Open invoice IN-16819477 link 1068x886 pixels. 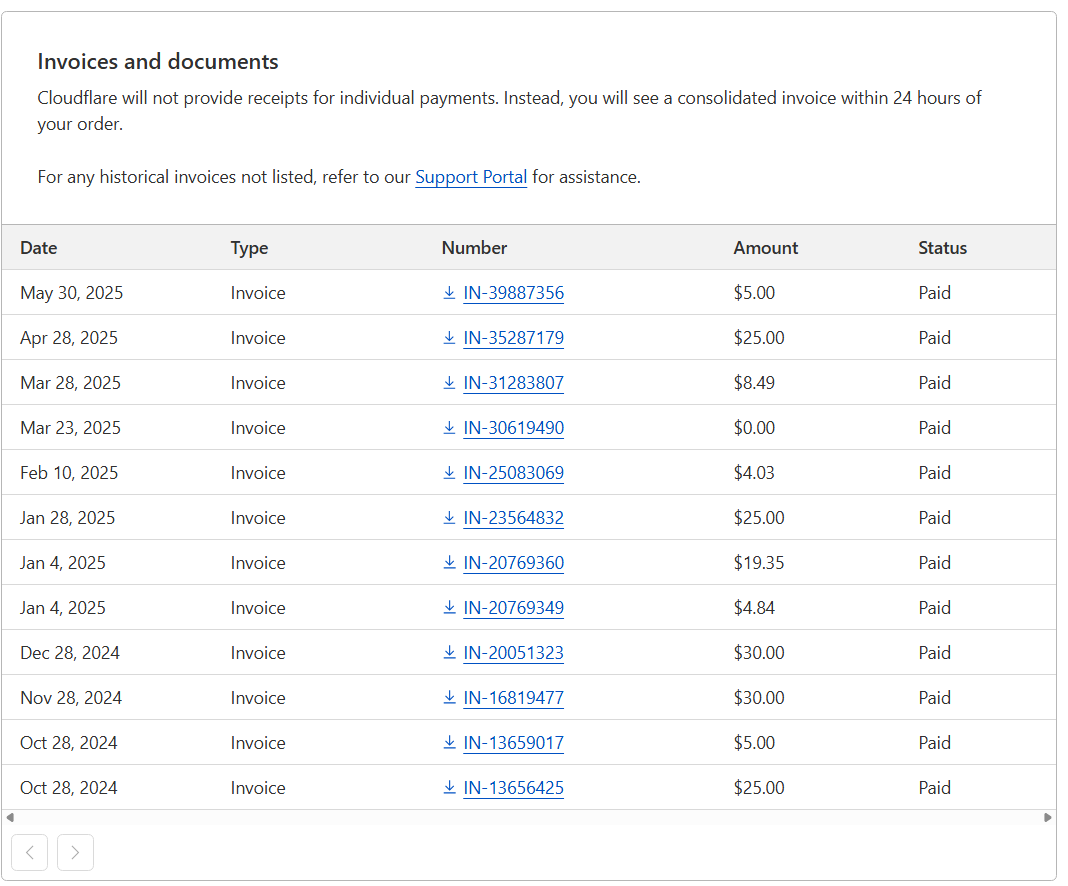(x=513, y=698)
